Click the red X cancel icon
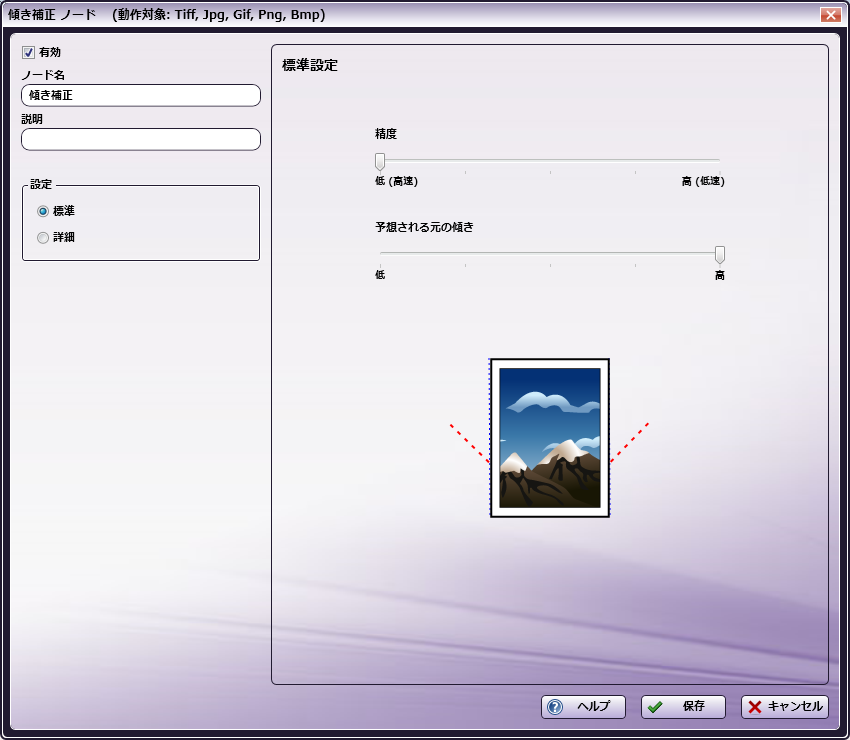Viewport: 850px width, 740px height. click(755, 707)
